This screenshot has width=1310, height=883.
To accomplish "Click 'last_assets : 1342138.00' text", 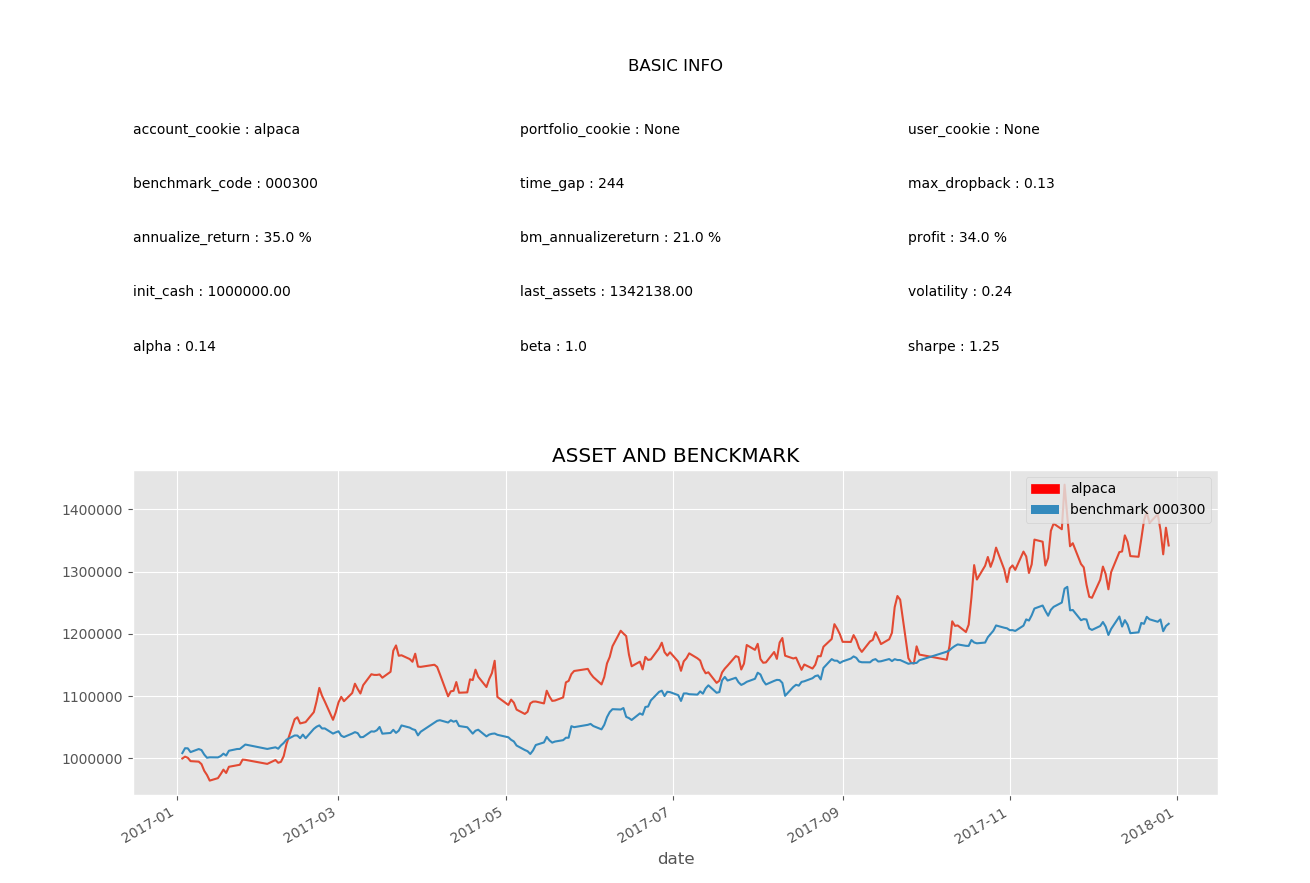I will click(606, 292).
